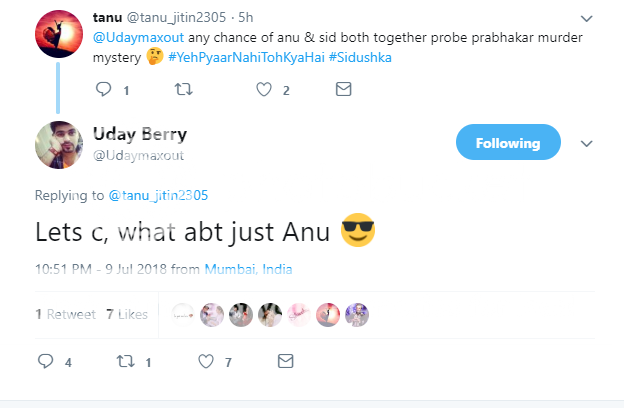Open the @tanu_jitin2305 replying-to link
This screenshot has height=408, width=624.
pyautogui.click(x=157, y=195)
